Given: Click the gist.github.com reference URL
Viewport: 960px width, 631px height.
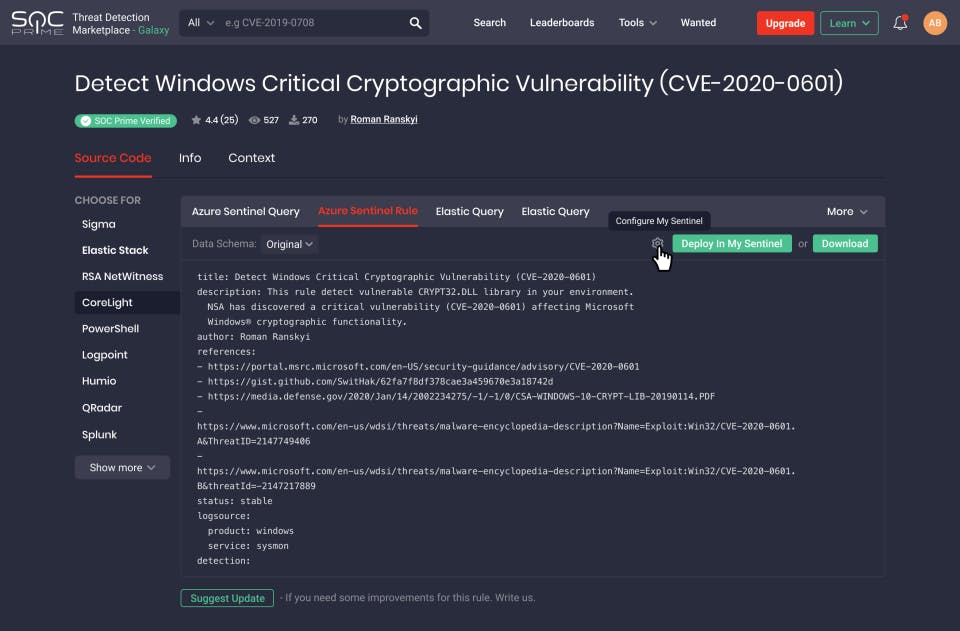Looking at the screenshot, I should [380, 381].
